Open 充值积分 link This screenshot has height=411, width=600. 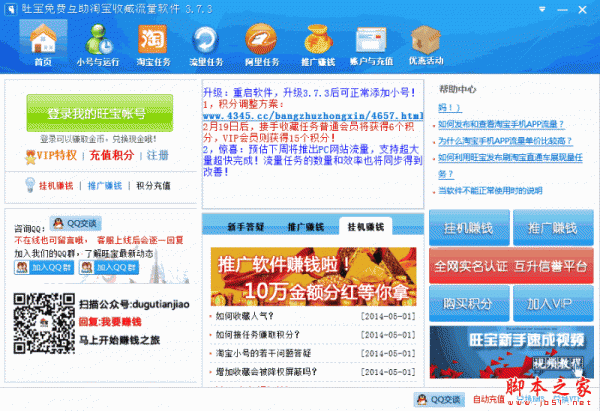click(112, 155)
